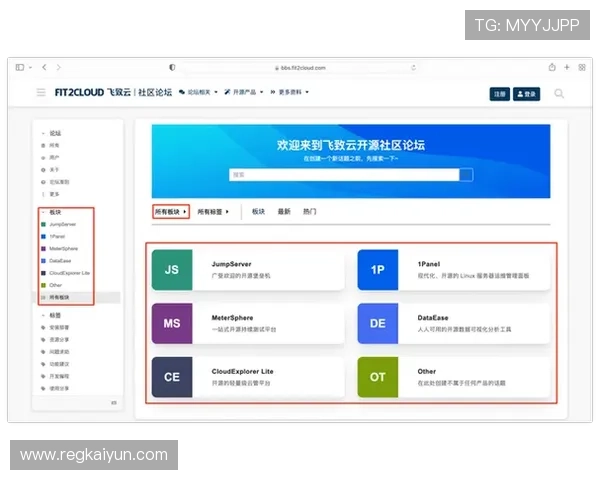Select CloudExplorer Lite in the sidebar
The height and width of the screenshot is (480, 600).
click(x=65, y=273)
